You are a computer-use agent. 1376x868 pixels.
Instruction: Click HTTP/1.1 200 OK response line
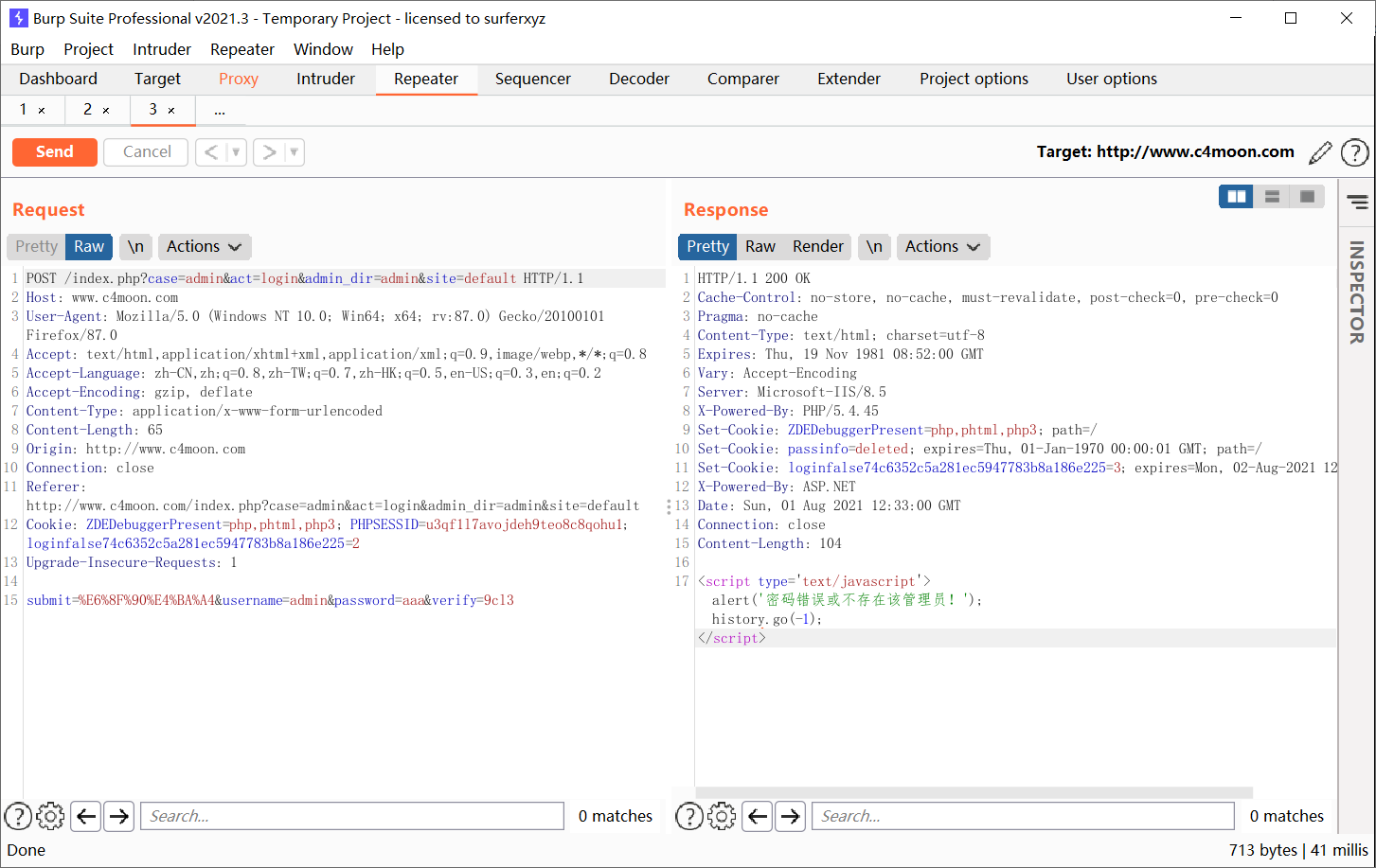point(754,278)
